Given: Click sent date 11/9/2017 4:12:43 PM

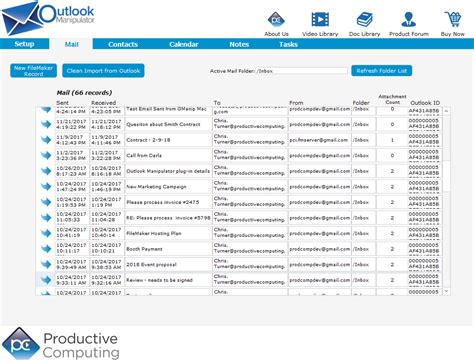Looking at the screenshot, I should coord(72,140).
